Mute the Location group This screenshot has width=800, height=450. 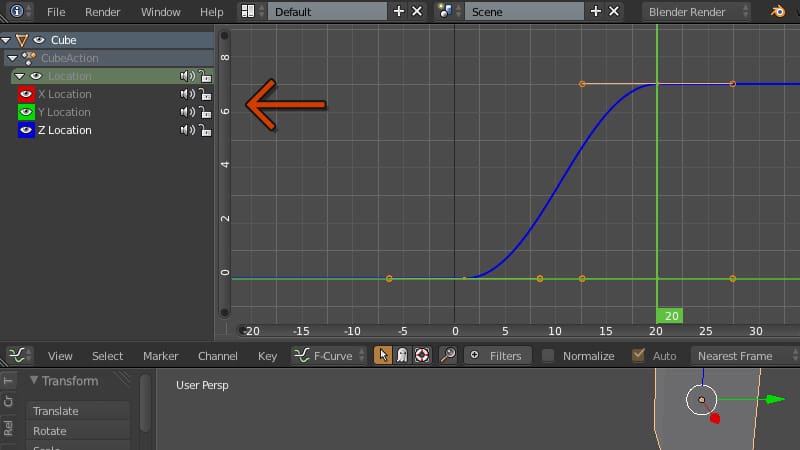tap(187, 76)
